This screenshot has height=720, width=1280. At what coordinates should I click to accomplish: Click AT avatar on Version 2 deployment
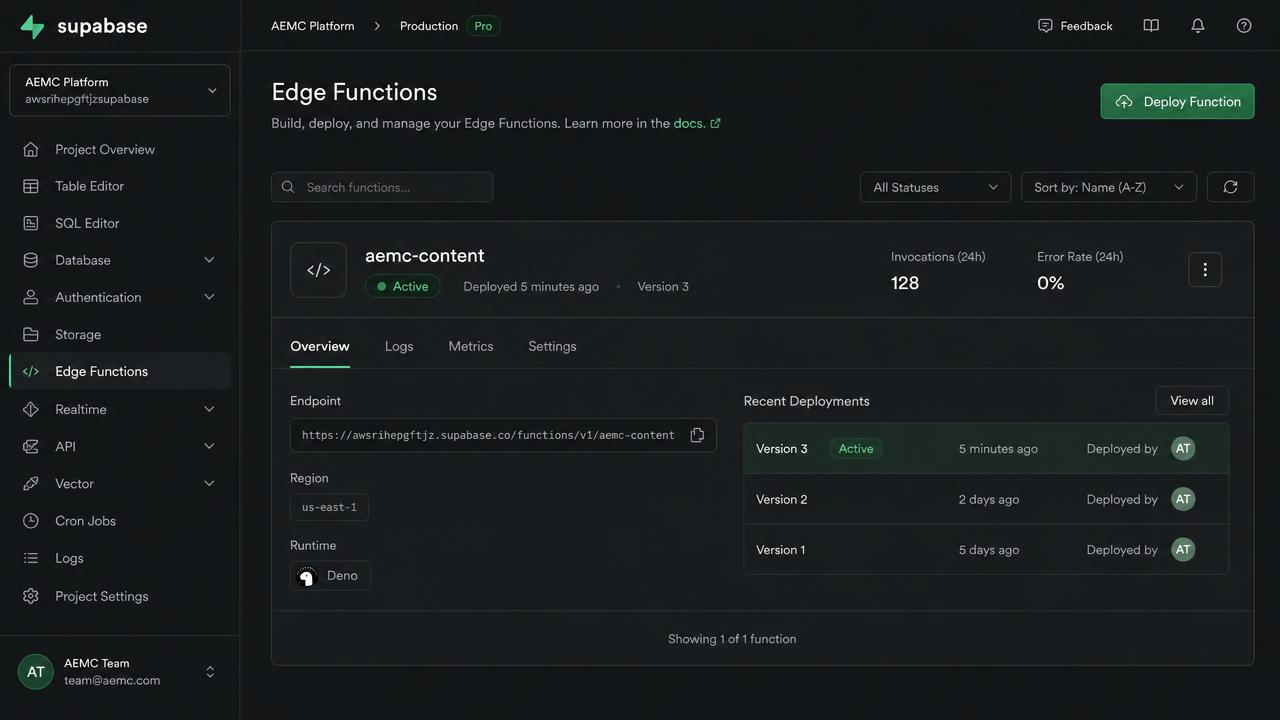tap(1183, 499)
